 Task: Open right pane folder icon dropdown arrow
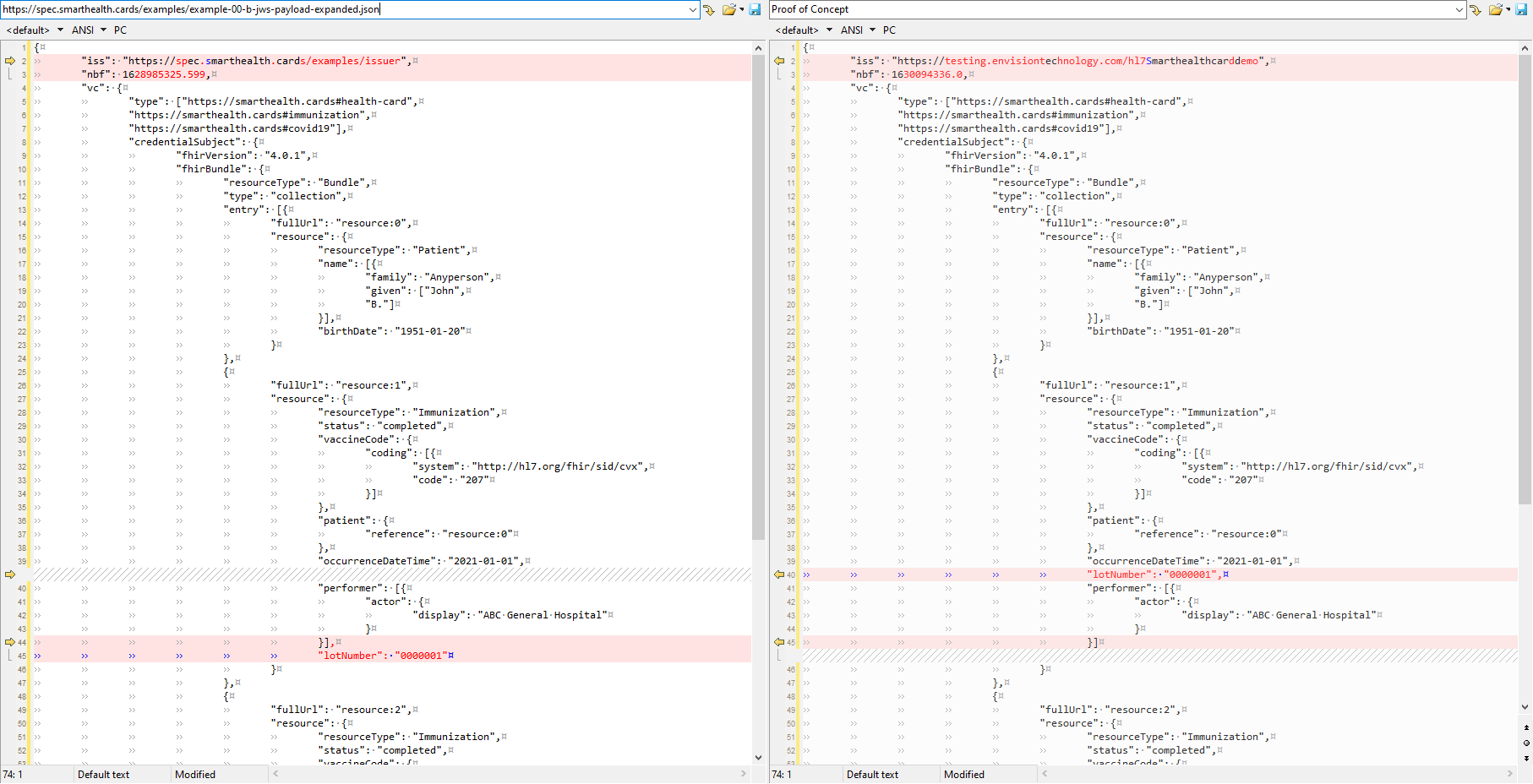tap(1508, 9)
